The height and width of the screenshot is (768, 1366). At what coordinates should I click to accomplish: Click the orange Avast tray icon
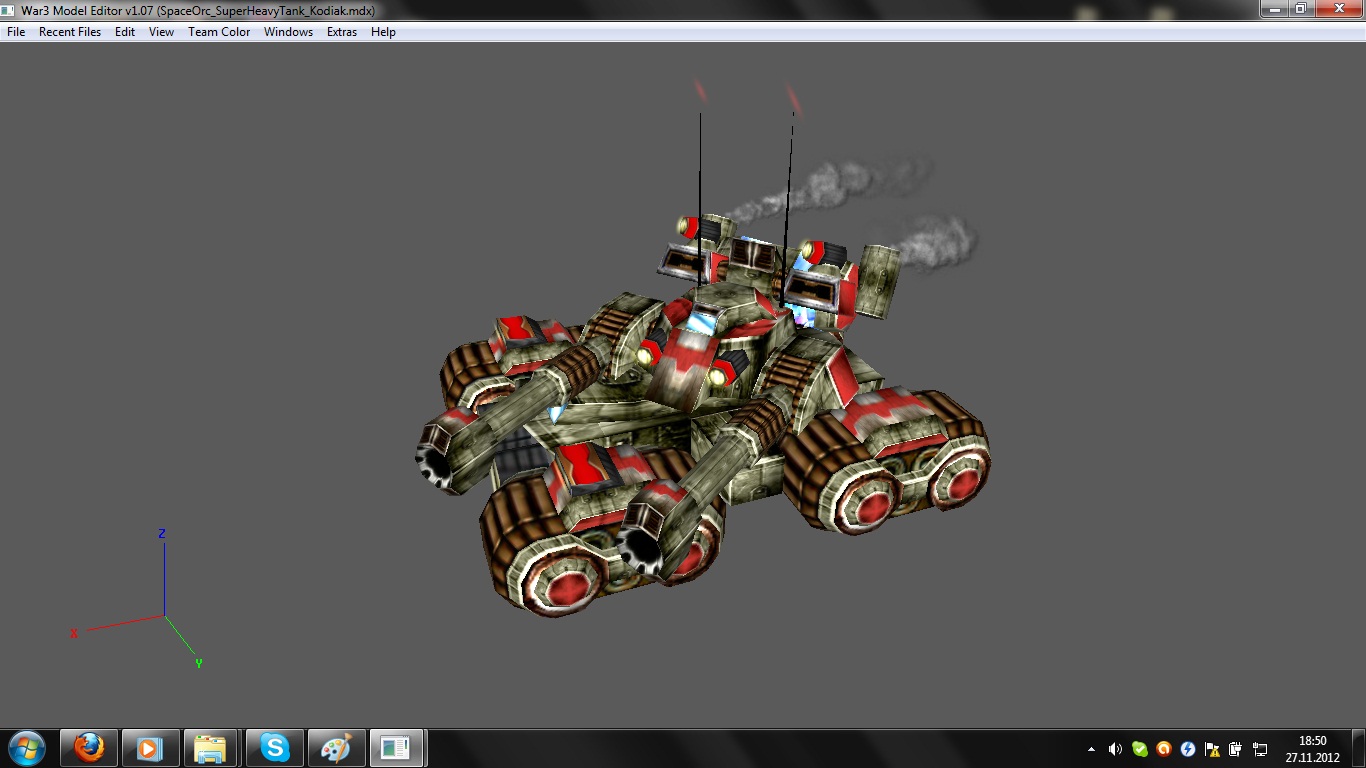click(1163, 749)
